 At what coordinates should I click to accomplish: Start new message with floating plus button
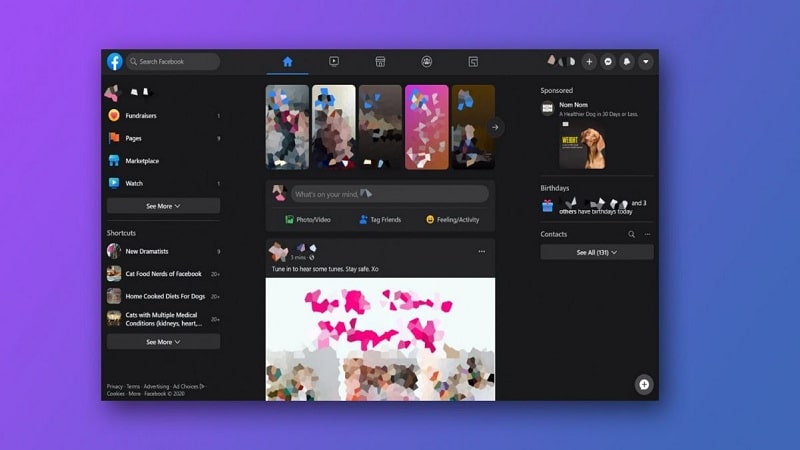(644, 384)
